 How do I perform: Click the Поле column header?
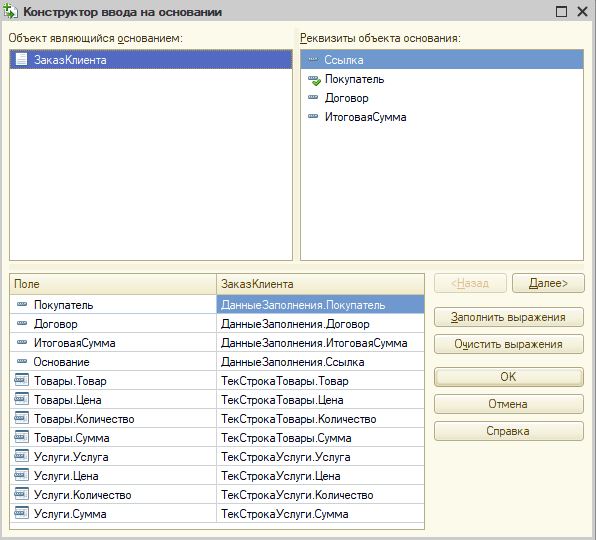(x=113, y=284)
